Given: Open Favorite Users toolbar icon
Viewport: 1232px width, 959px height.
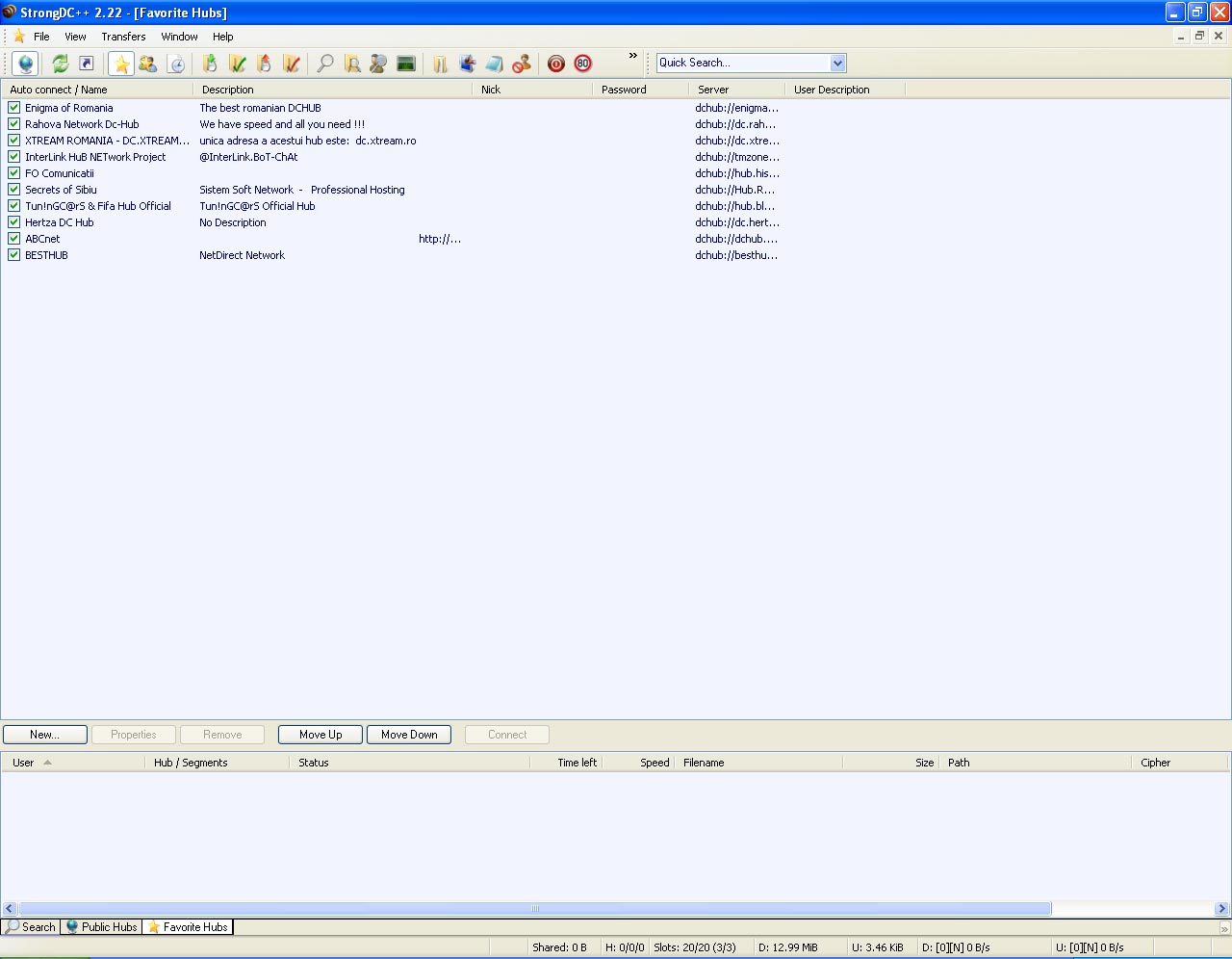Looking at the screenshot, I should coord(147,64).
